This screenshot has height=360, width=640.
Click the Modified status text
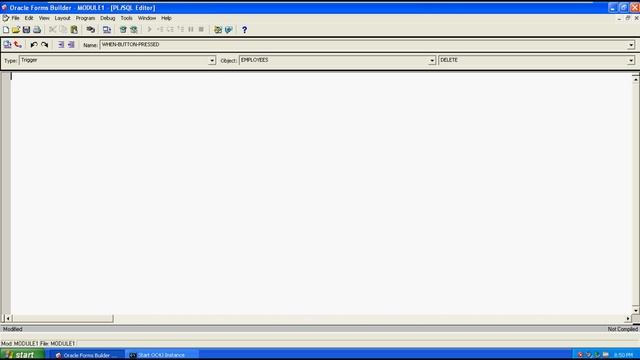pyautogui.click(x=13, y=329)
